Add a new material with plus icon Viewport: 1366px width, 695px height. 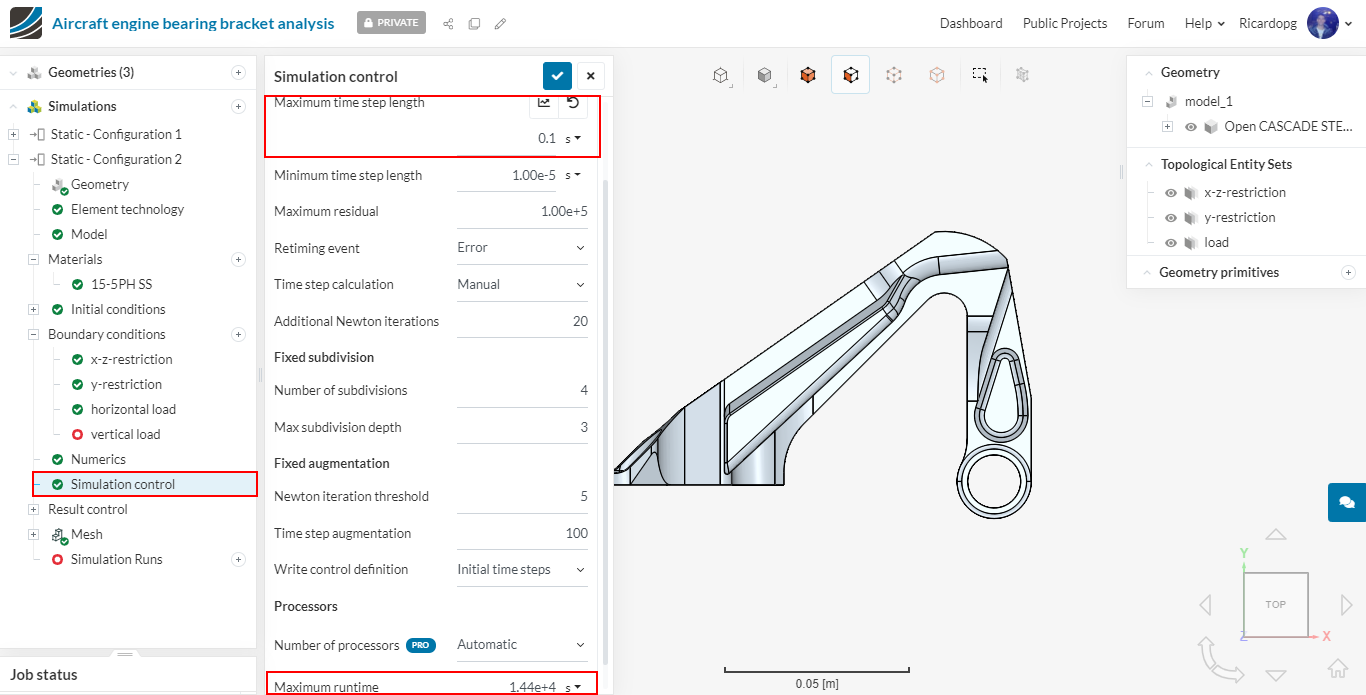[238, 259]
